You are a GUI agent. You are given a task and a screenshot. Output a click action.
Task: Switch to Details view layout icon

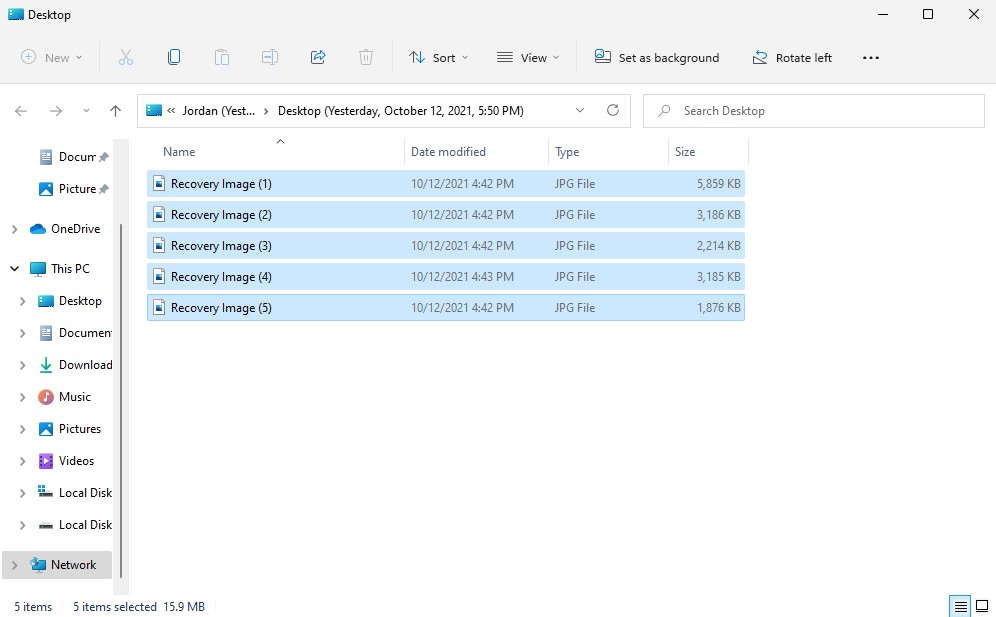(960, 606)
